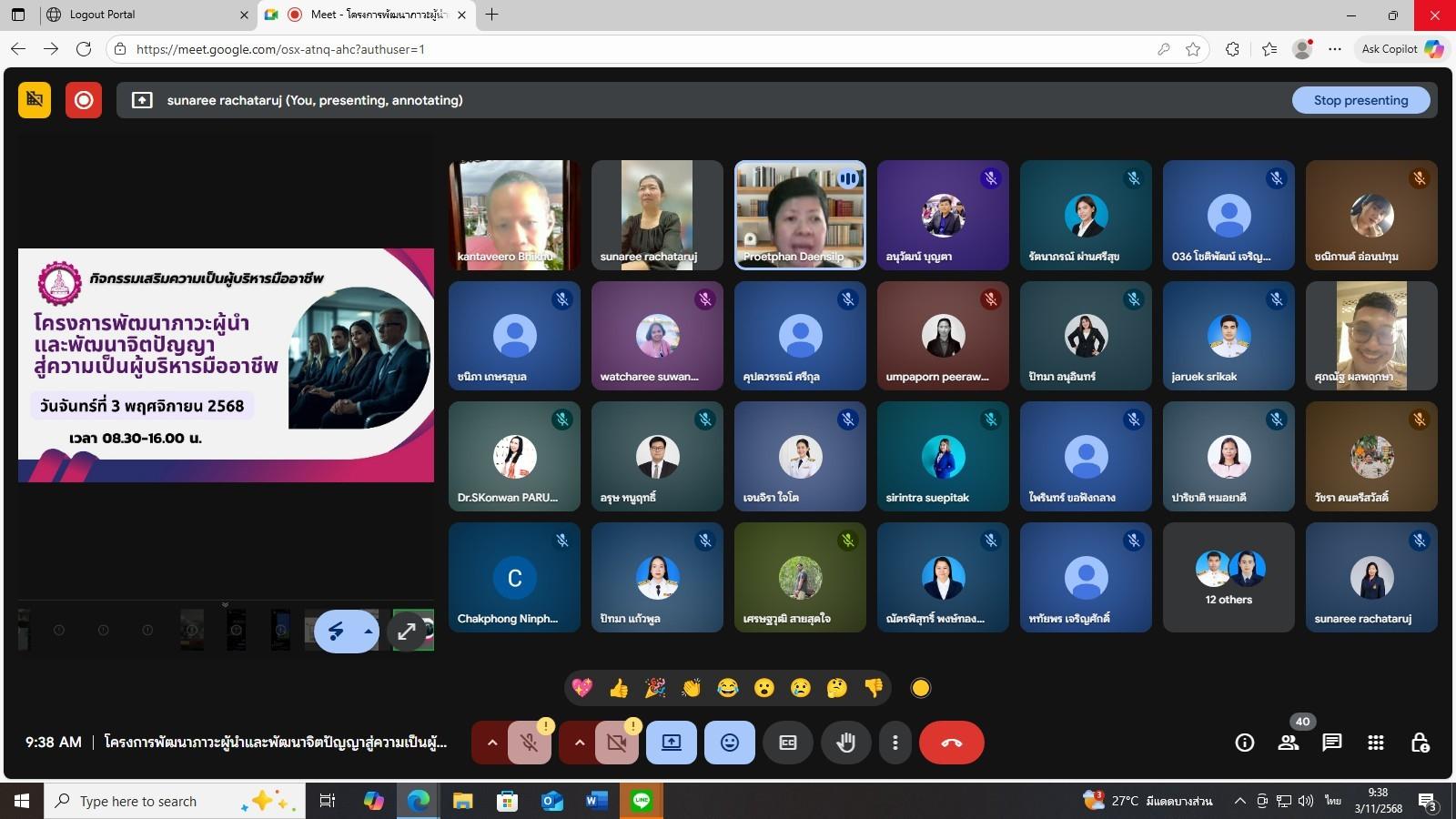The image size is (1456, 819).
Task: Expand video settings arrow beside camera
Action: tap(580, 743)
